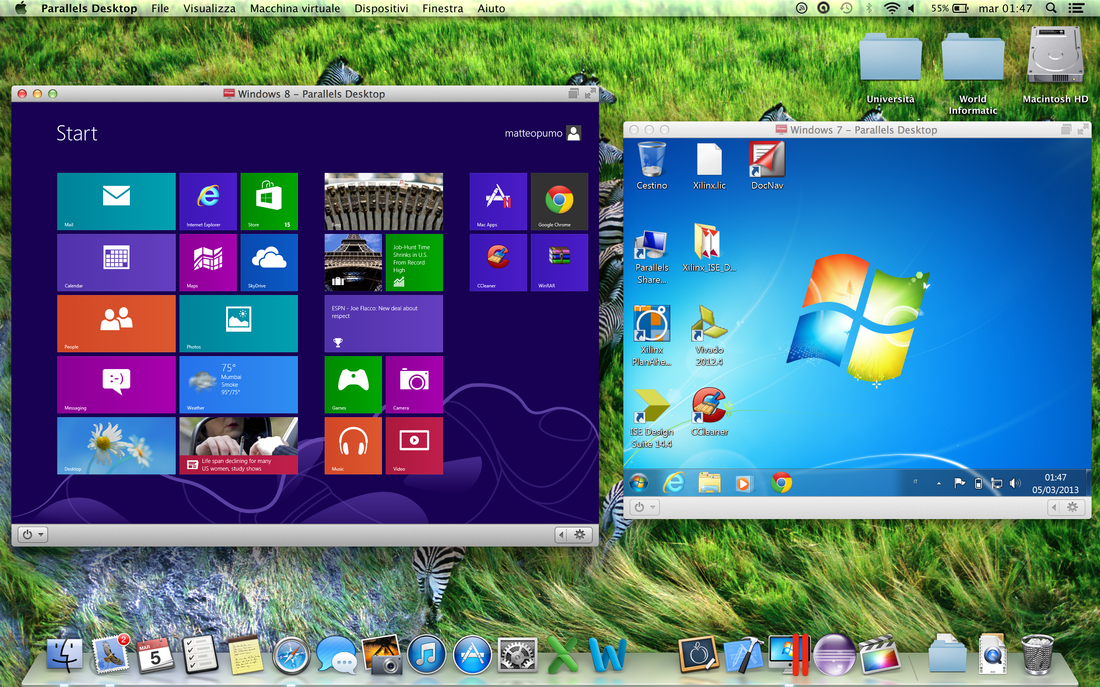This screenshot has height=687, width=1100.
Task: Open Windows Media Player on taskbar
Action: (x=744, y=483)
